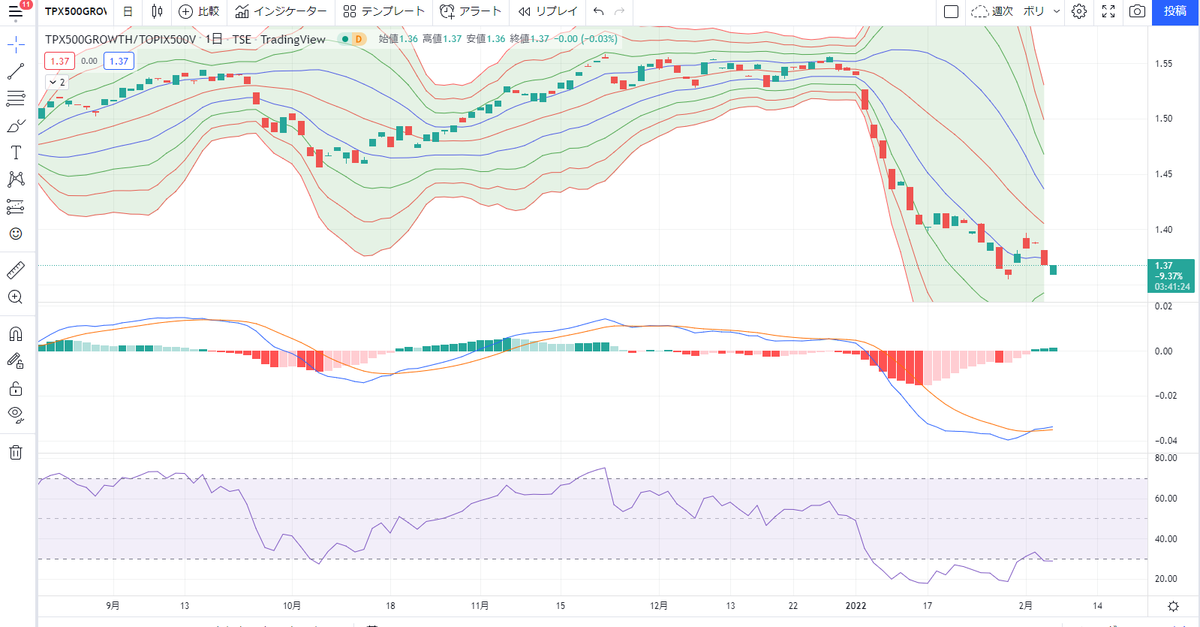Toggle stay in drawing mode
Screen dimensions: 1200x627
click(x=15, y=361)
